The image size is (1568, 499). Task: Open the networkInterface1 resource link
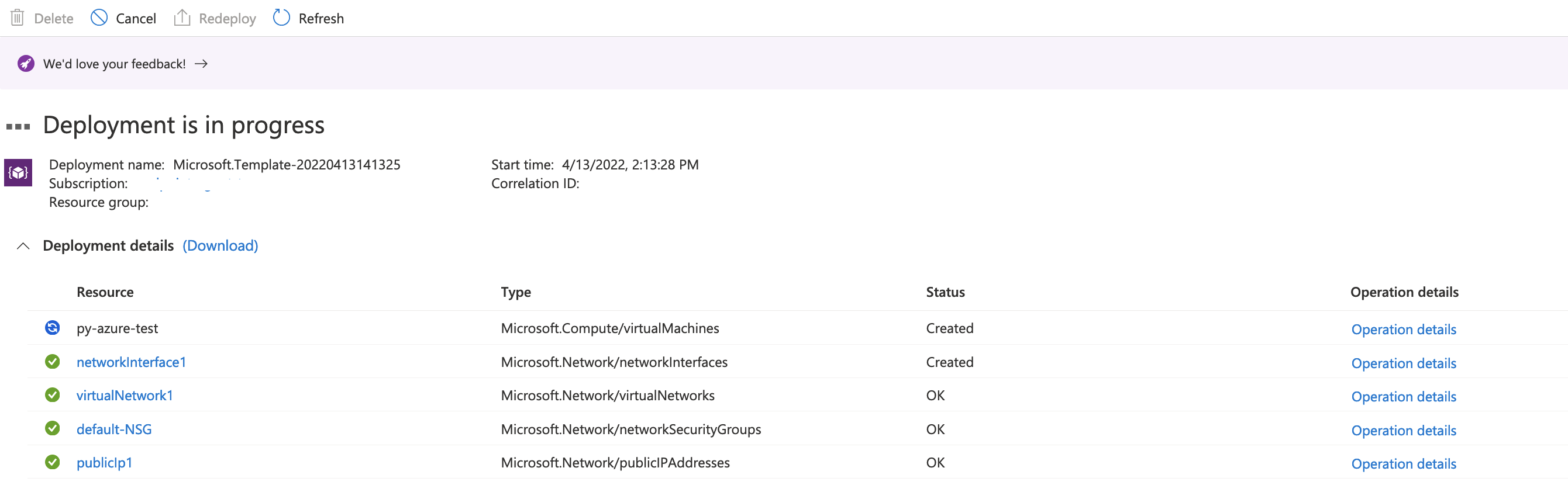tap(132, 362)
